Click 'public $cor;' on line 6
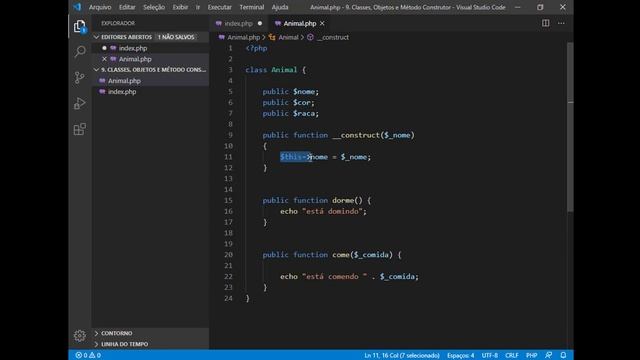 289,102
